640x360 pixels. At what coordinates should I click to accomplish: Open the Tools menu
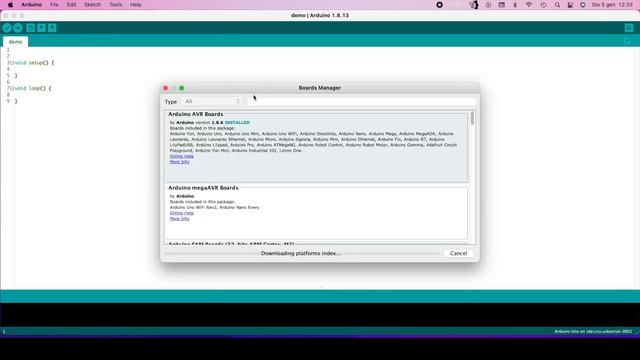tap(116, 5)
